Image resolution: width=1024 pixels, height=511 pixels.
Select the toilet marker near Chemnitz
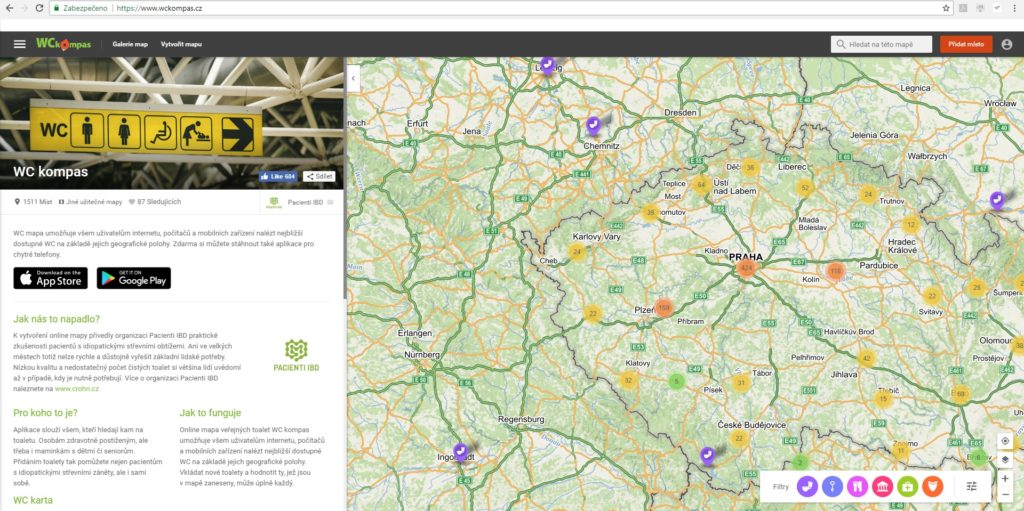coord(593,124)
